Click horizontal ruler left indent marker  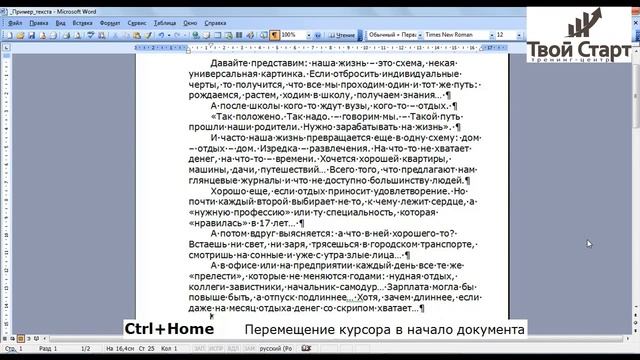pyautogui.click(x=188, y=50)
